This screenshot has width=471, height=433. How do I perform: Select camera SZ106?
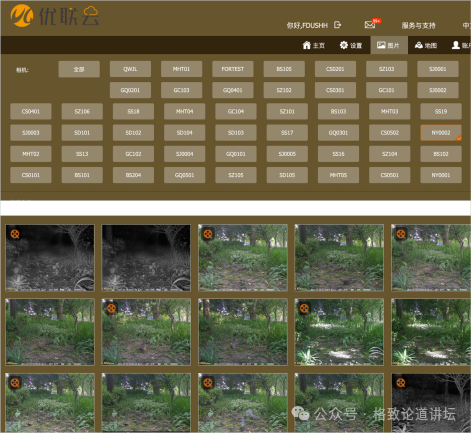[x=82, y=112]
